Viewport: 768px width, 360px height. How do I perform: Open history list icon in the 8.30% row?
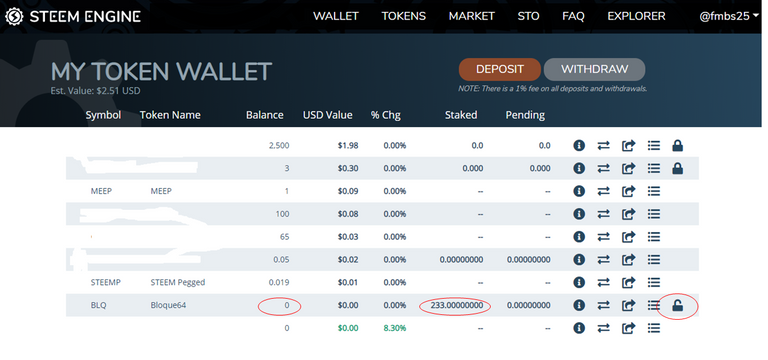click(x=653, y=328)
